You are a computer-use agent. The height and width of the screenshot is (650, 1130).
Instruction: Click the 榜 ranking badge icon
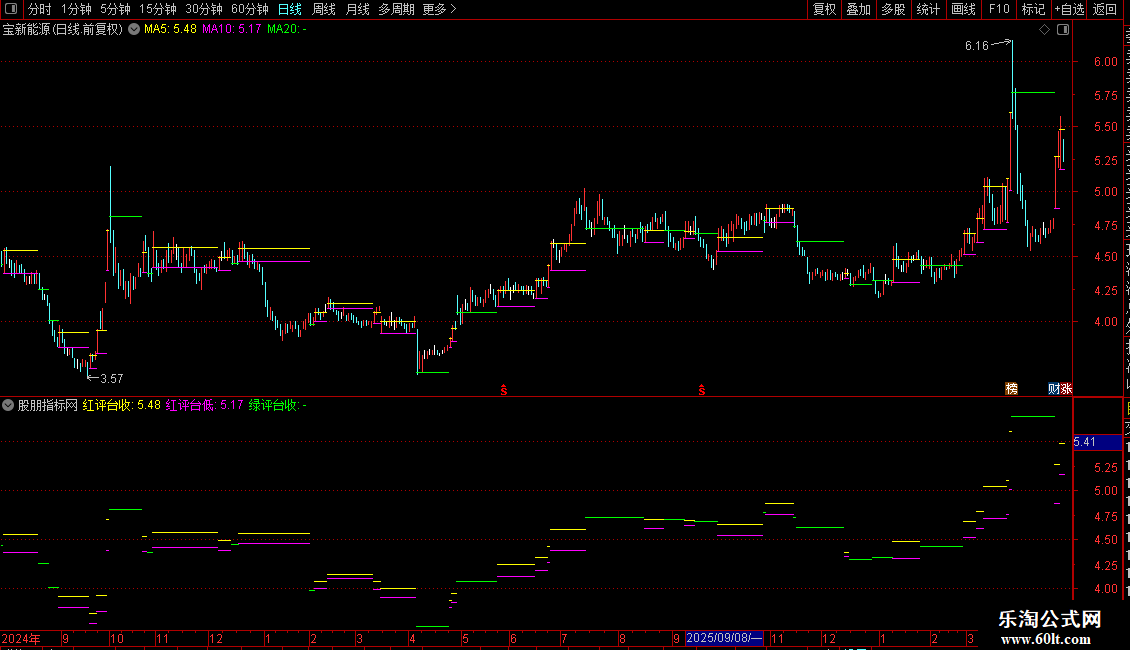[1012, 389]
